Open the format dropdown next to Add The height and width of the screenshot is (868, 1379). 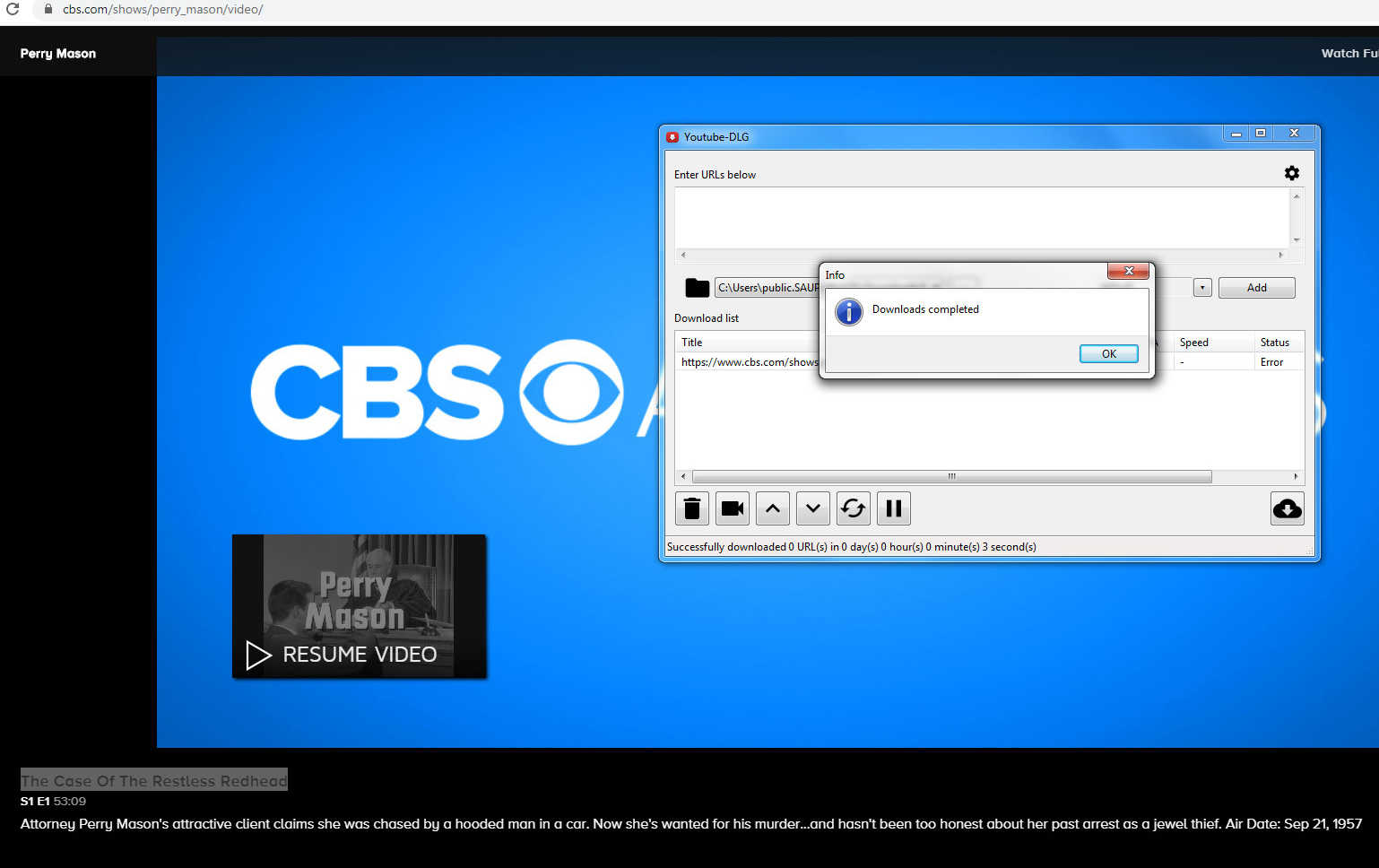(1202, 288)
